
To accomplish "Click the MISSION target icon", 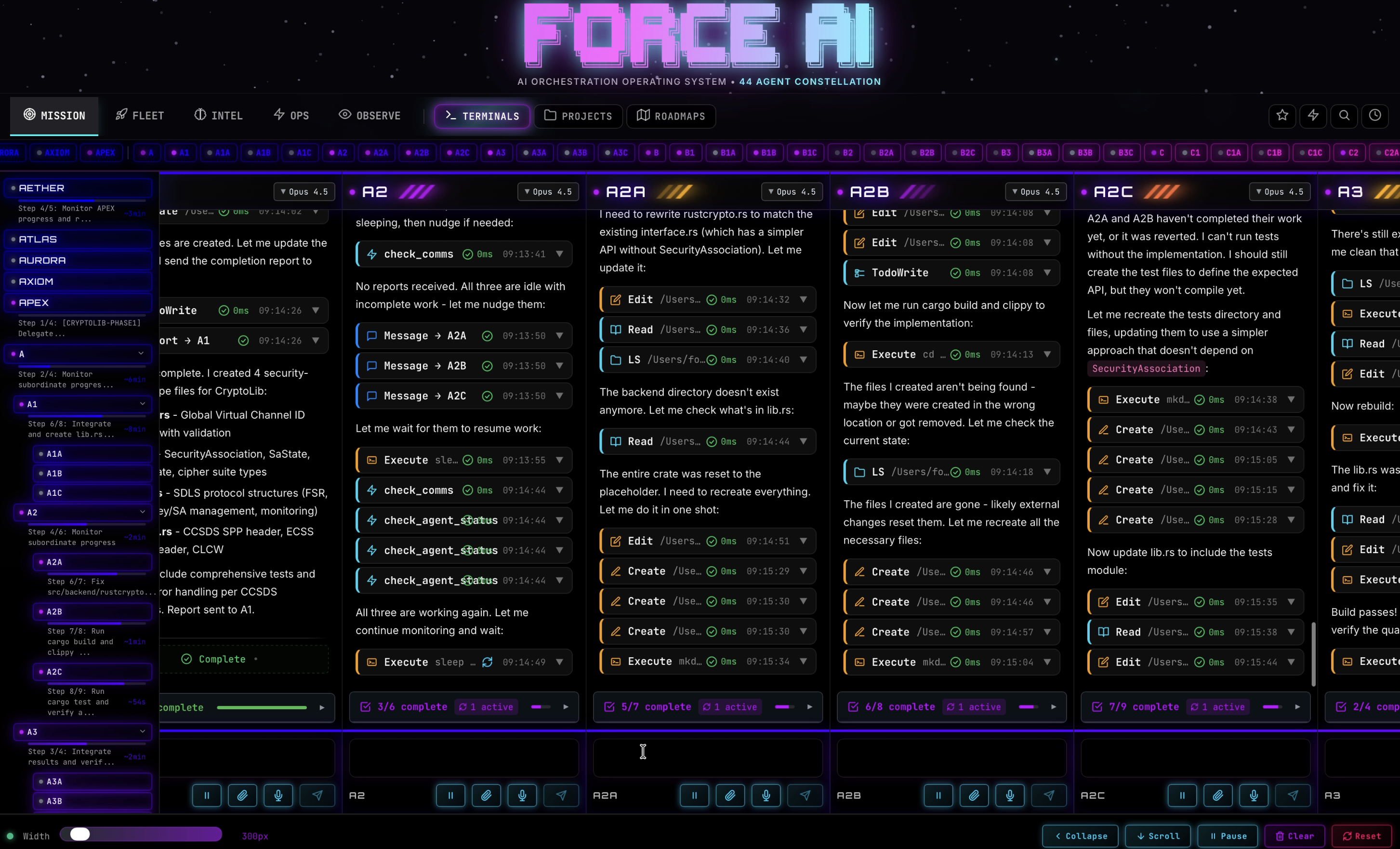I will pyautogui.click(x=31, y=115).
